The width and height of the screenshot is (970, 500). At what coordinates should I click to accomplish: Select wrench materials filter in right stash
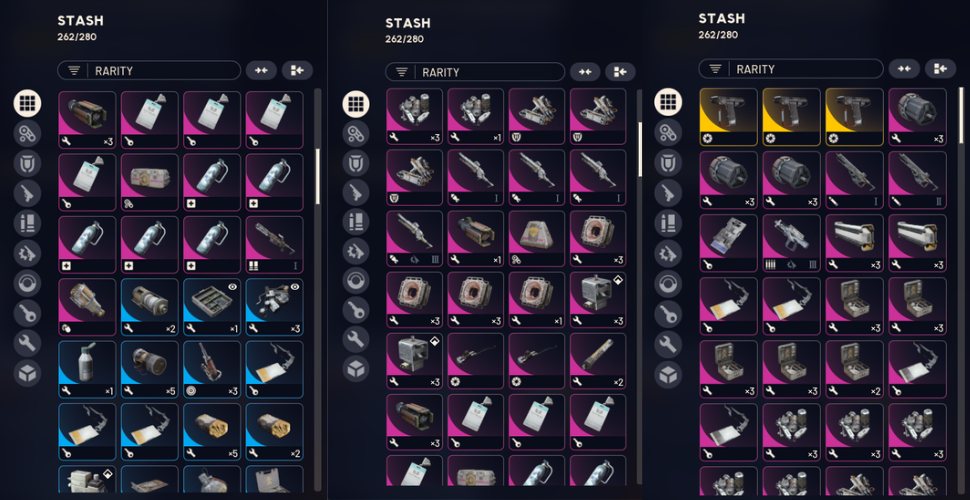point(668,344)
